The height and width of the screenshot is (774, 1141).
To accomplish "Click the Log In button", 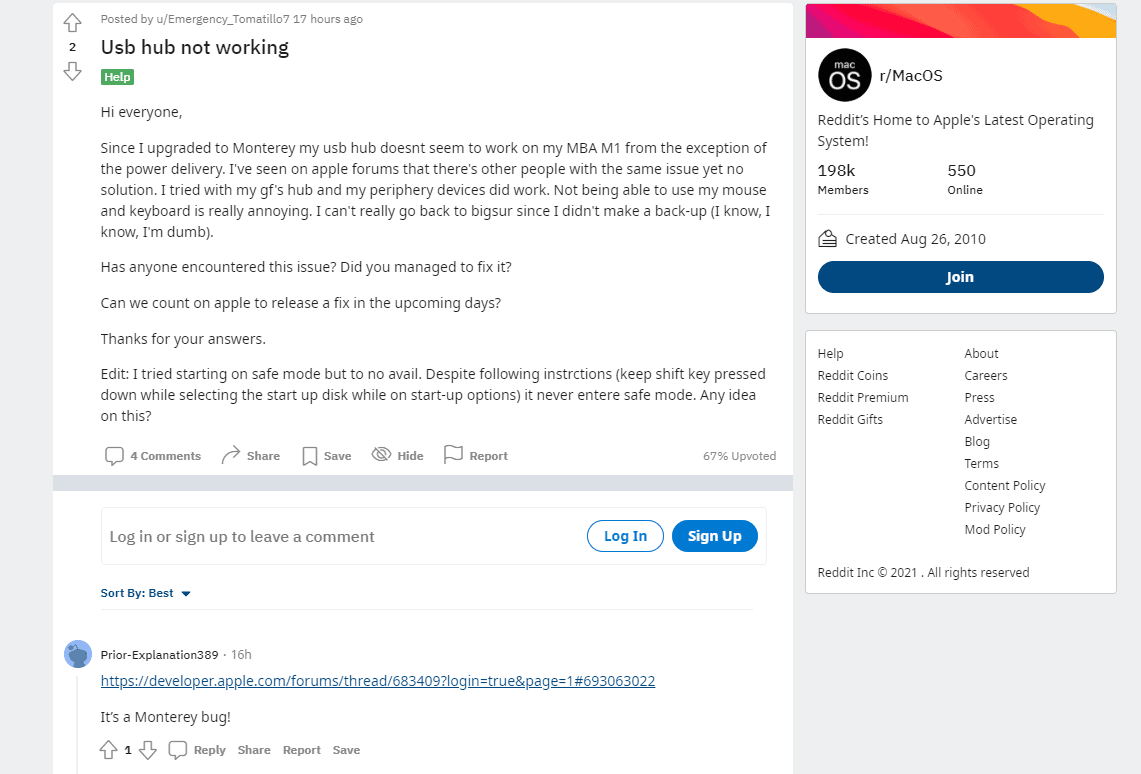I will click(625, 536).
